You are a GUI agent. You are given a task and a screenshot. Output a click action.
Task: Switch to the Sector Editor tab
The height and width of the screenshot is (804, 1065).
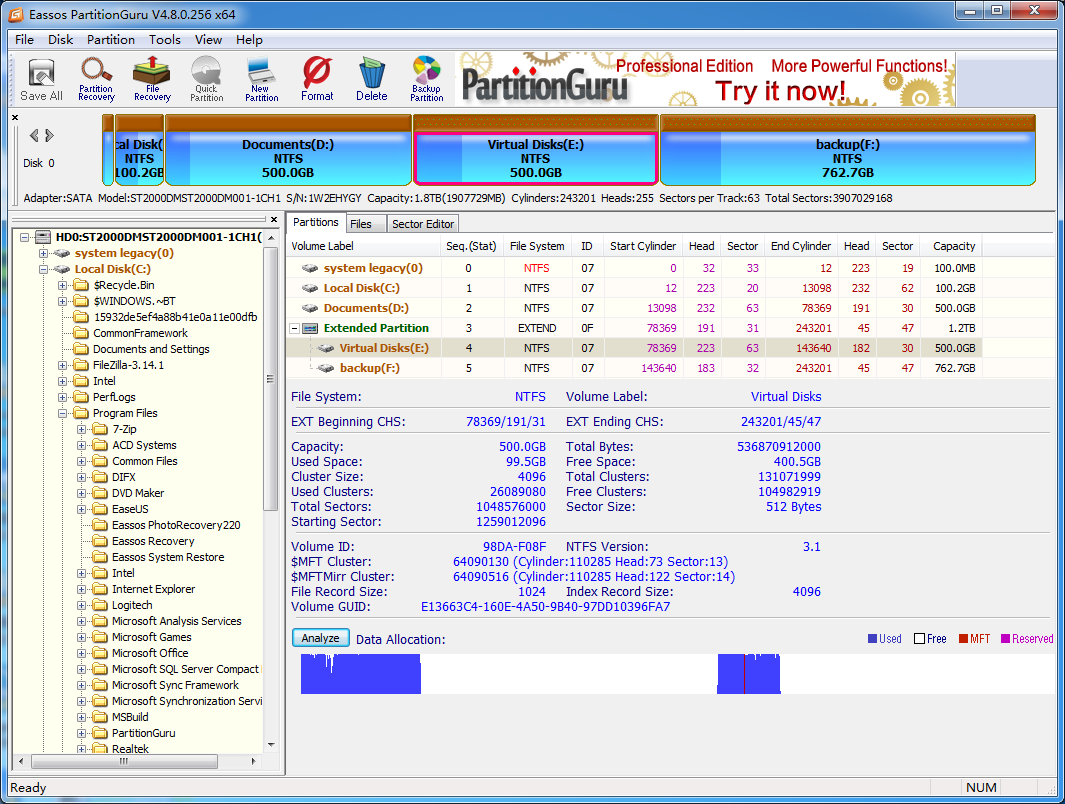pyautogui.click(x=422, y=224)
